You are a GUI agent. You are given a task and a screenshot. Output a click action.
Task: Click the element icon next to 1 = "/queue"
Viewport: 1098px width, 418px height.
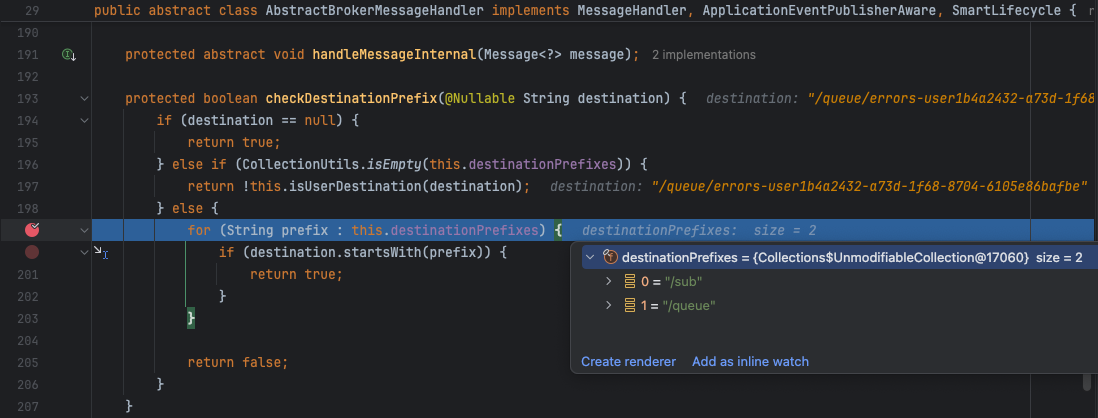tap(630, 305)
